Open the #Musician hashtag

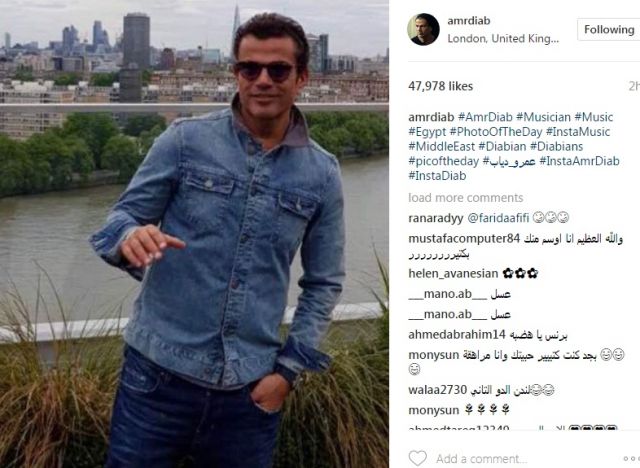543,117
